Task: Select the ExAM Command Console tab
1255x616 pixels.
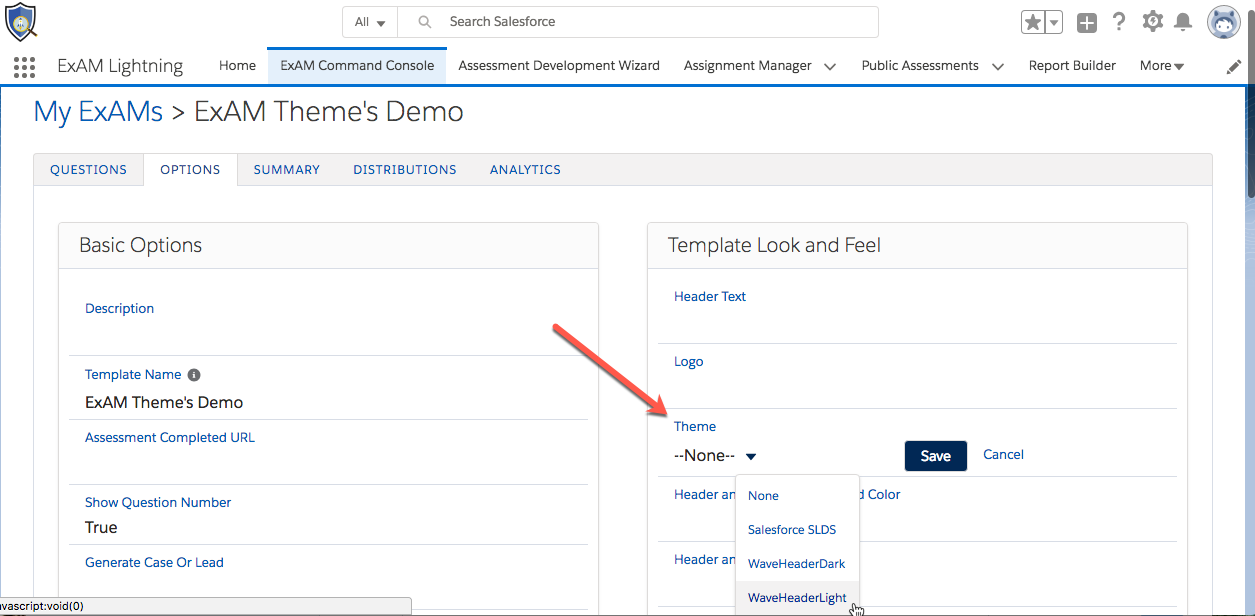Action: (357, 66)
